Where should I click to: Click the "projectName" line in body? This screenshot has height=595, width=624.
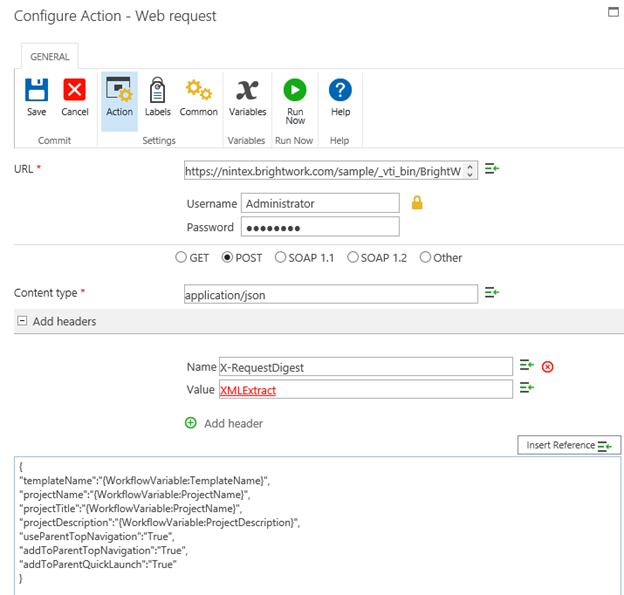click(135, 494)
